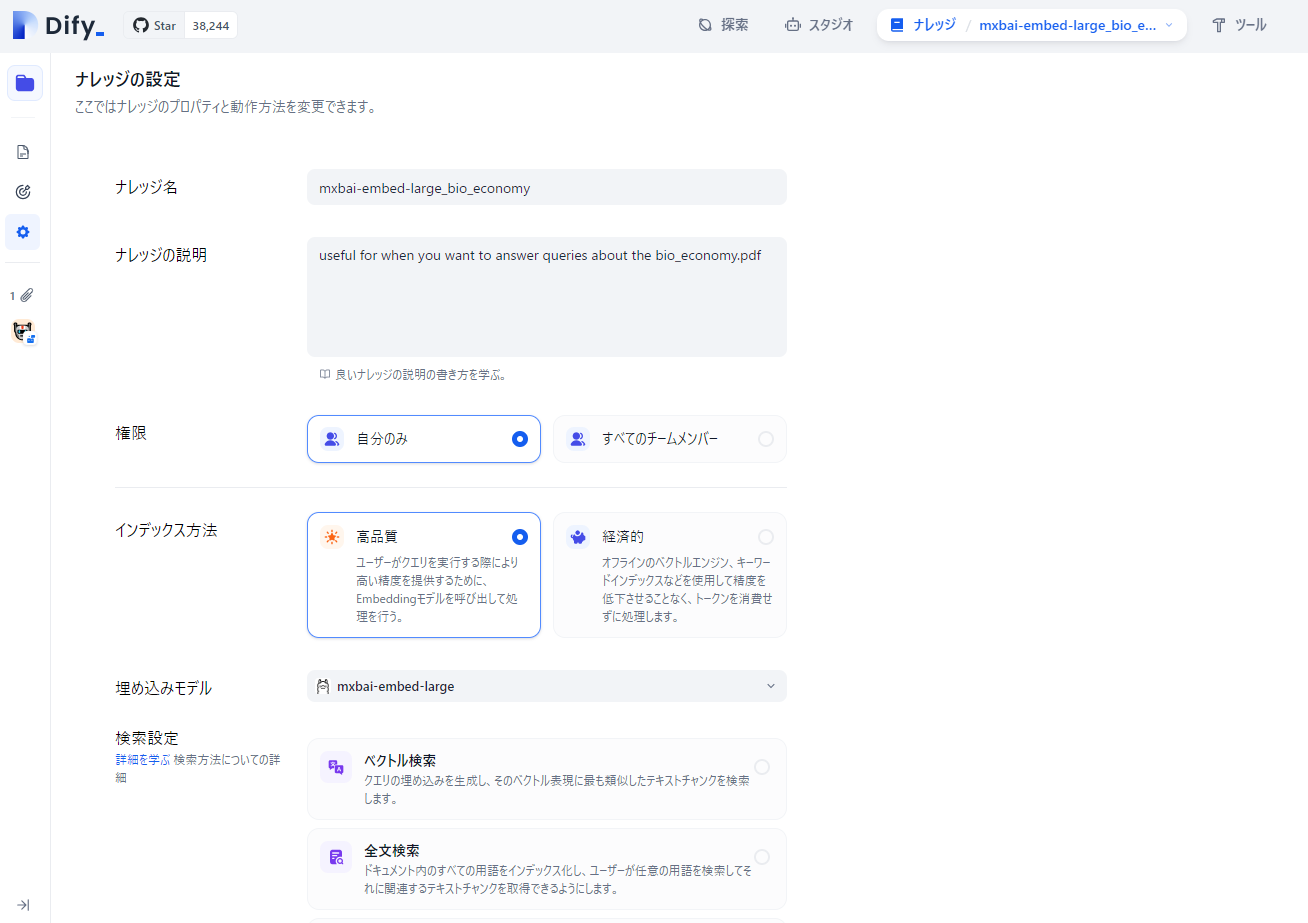Click the paperclip linked apps icon
This screenshot has width=1308, height=923.
click(x=27, y=295)
